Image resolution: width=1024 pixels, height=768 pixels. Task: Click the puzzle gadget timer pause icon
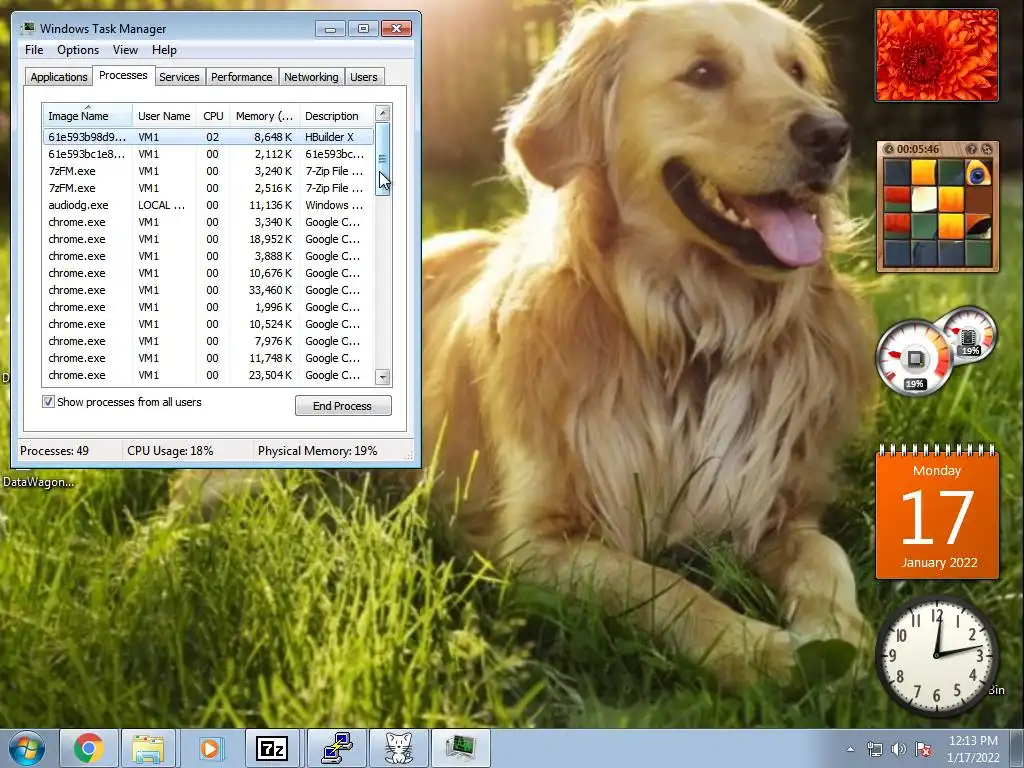pyautogui.click(x=888, y=149)
